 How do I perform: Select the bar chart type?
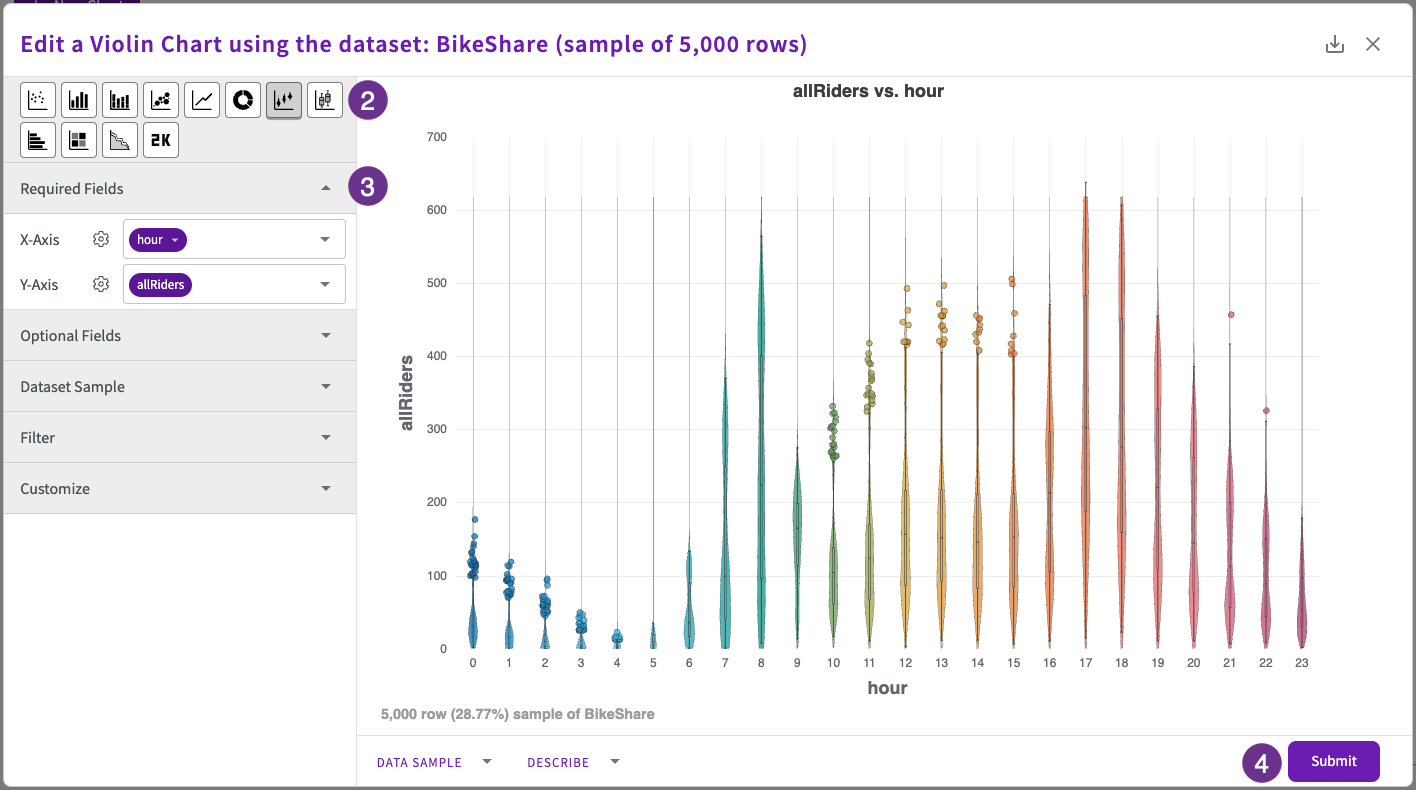79,100
